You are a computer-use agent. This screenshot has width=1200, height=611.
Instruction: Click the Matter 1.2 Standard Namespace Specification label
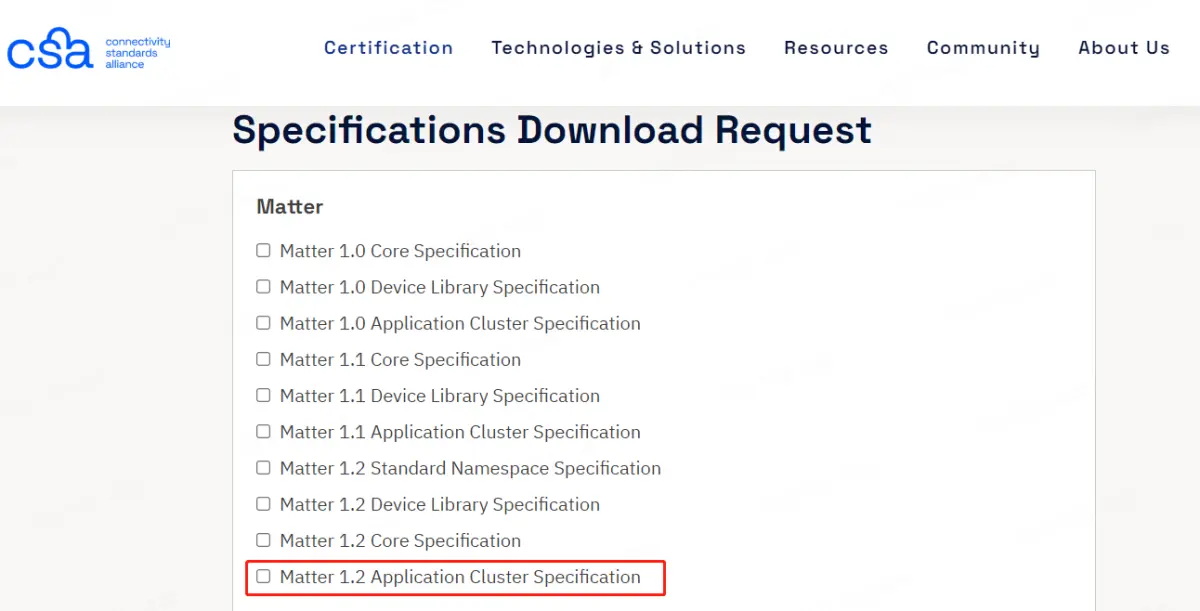pyautogui.click(x=470, y=468)
